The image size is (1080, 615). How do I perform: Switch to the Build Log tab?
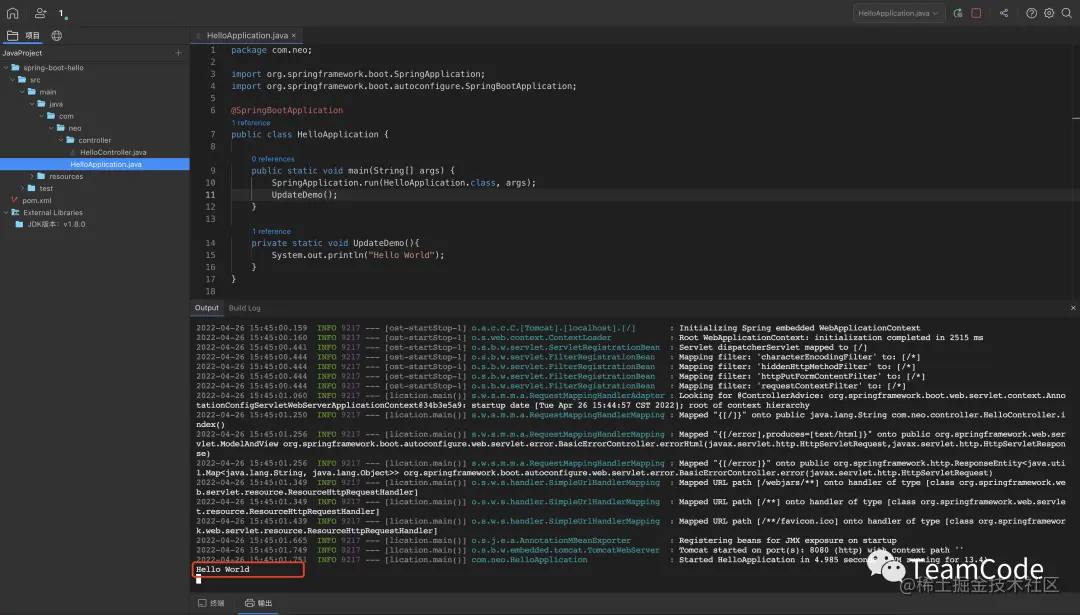click(245, 308)
